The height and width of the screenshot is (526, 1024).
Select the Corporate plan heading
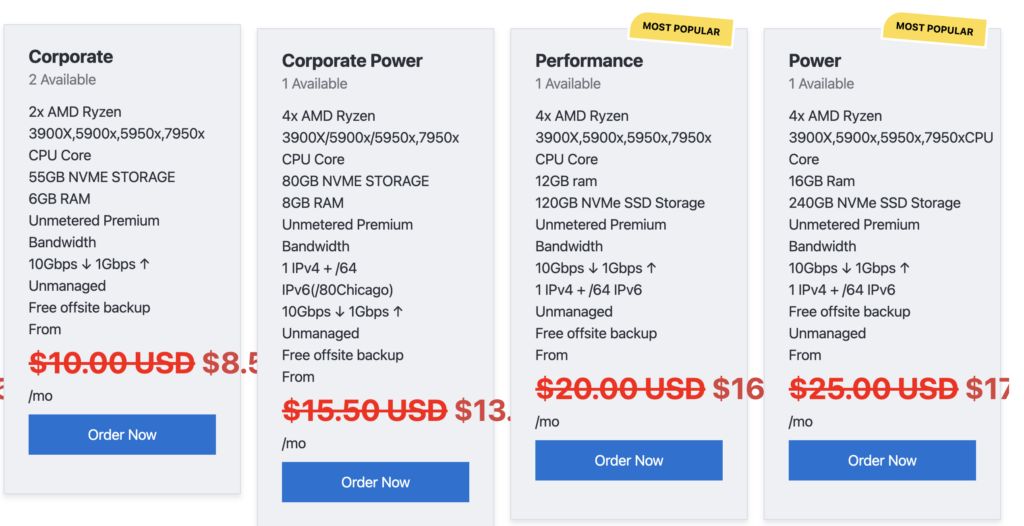click(x=71, y=57)
